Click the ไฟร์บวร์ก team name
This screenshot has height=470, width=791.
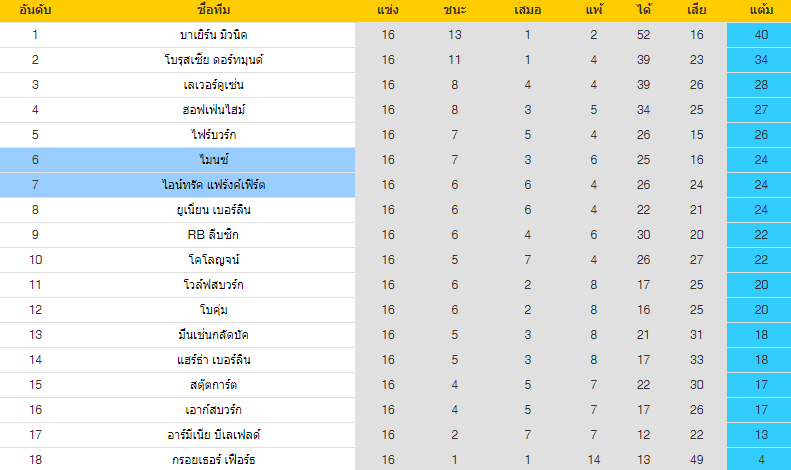(213, 135)
